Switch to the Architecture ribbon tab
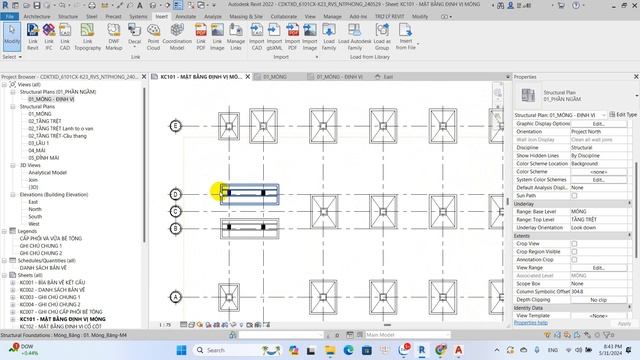 [x=37, y=17]
